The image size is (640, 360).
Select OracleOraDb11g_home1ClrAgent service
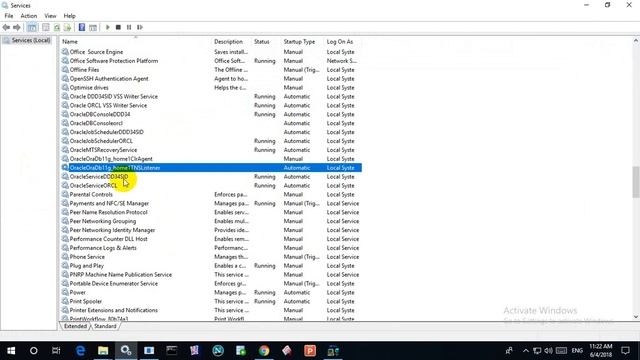click(211, 159)
